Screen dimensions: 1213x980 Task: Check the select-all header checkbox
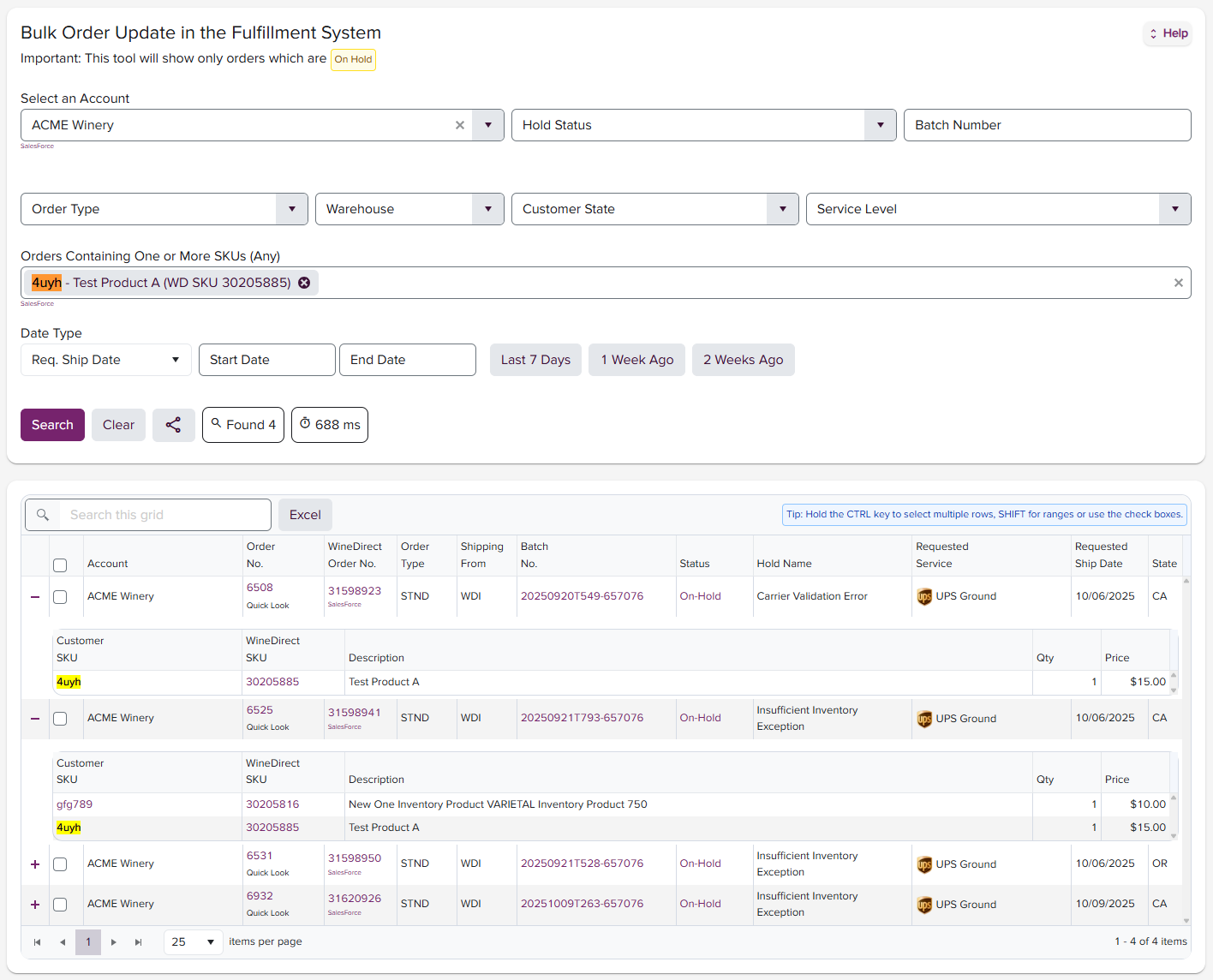click(60, 565)
